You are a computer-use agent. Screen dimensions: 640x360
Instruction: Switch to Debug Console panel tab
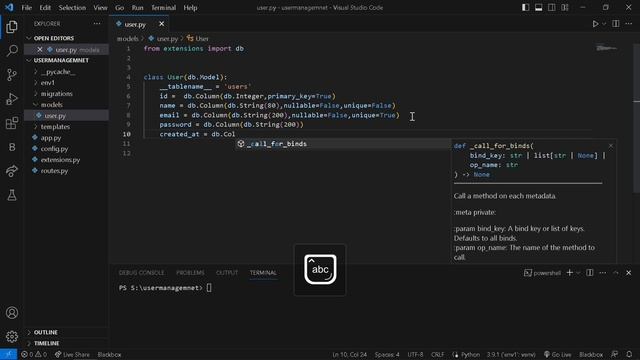[141, 273]
